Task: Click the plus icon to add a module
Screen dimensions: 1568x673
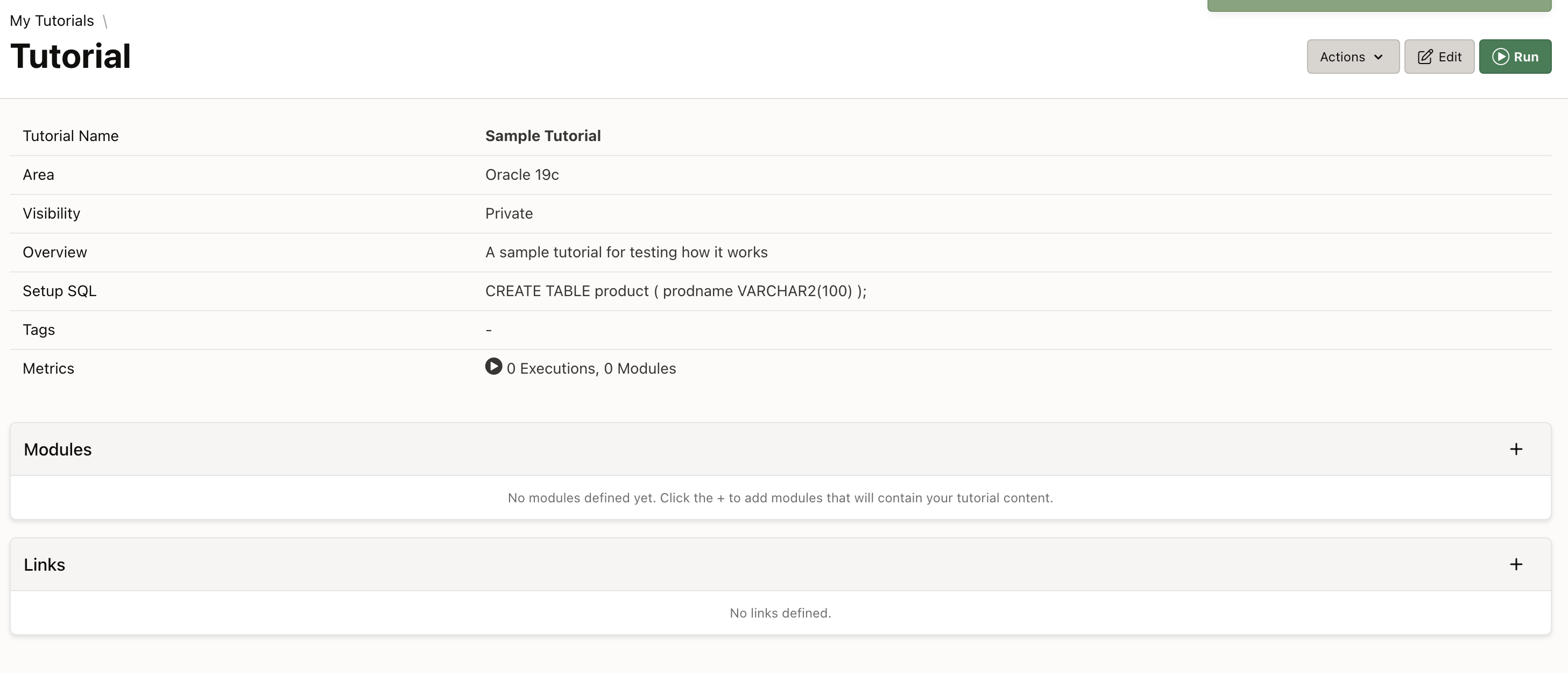Action: point(1516,449)
